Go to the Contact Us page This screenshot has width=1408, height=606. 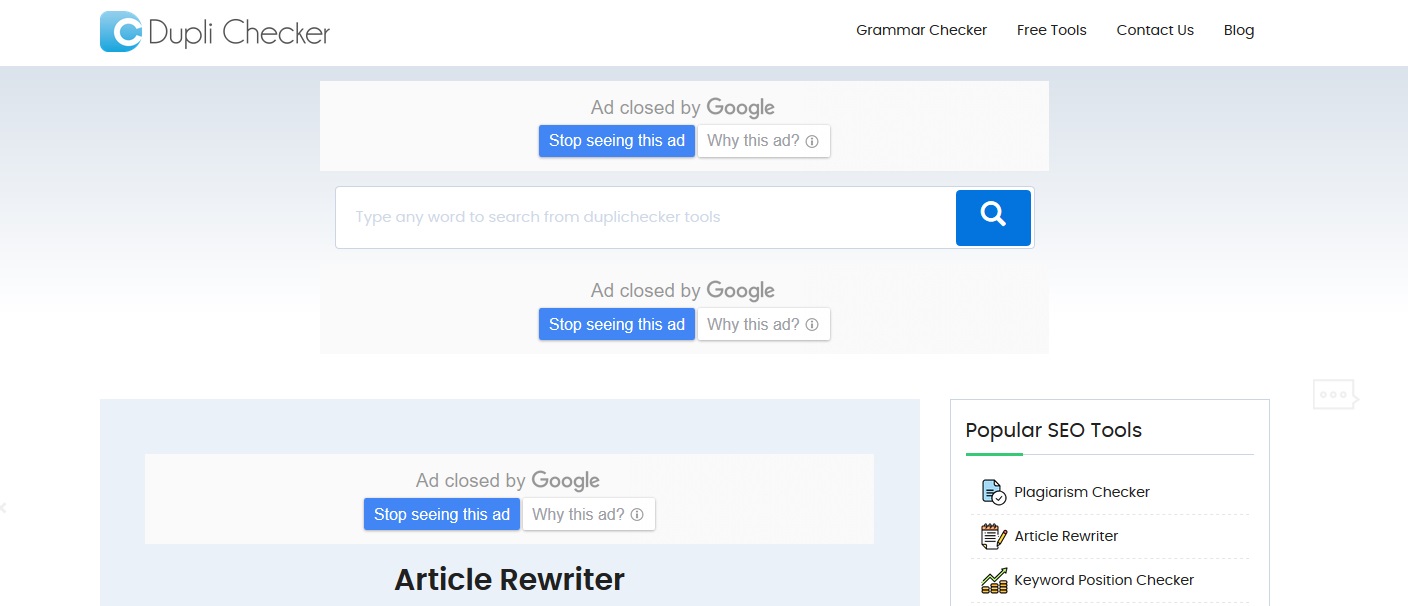1155,30
